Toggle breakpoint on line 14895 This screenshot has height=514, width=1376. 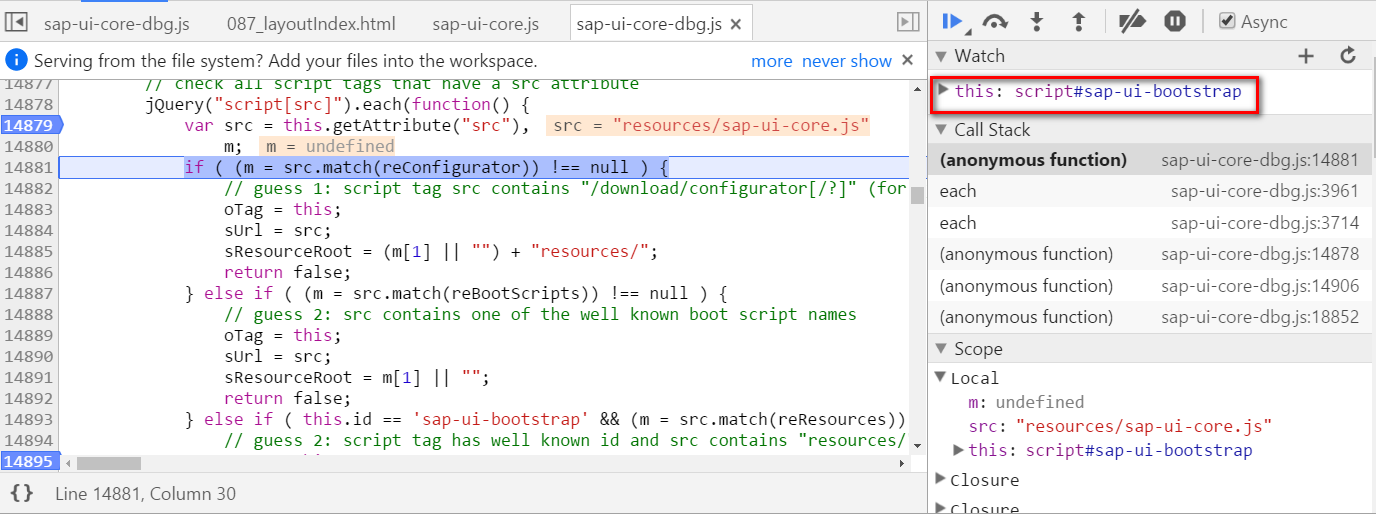tap(30, 461)
